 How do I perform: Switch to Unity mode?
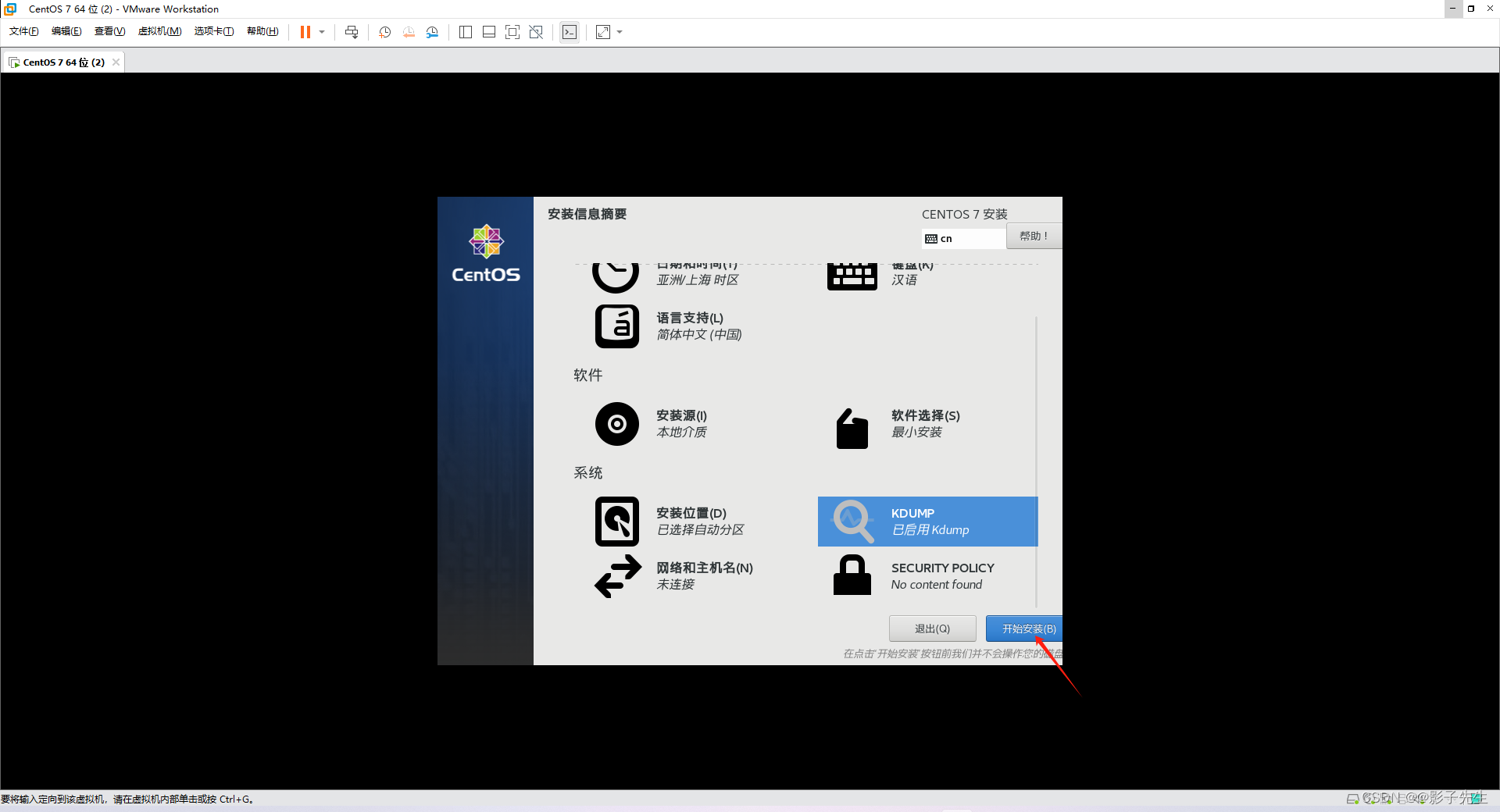pos(536,32)
